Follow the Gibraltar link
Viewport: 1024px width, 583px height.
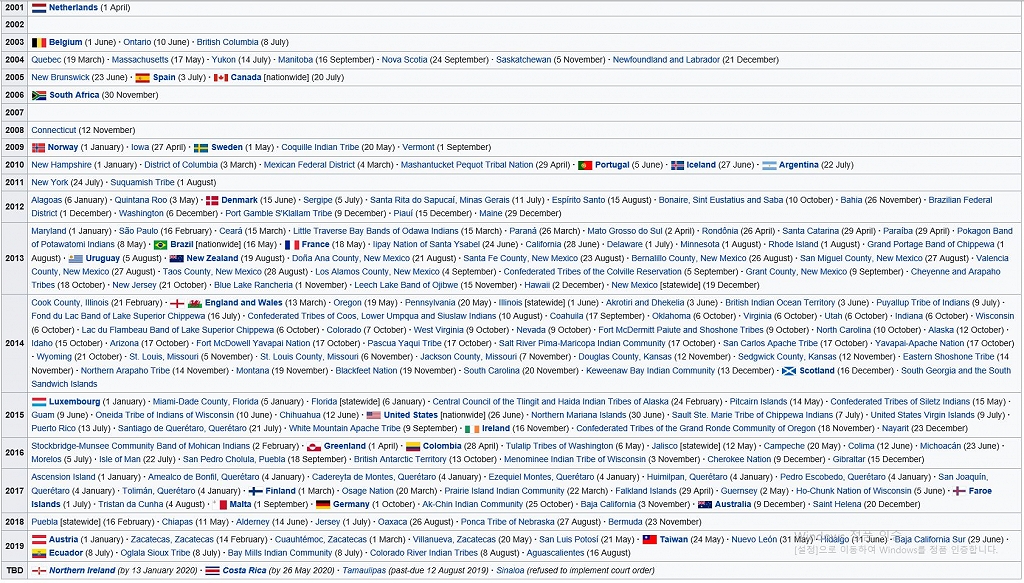pyautogui.click(x=849, y=460)
